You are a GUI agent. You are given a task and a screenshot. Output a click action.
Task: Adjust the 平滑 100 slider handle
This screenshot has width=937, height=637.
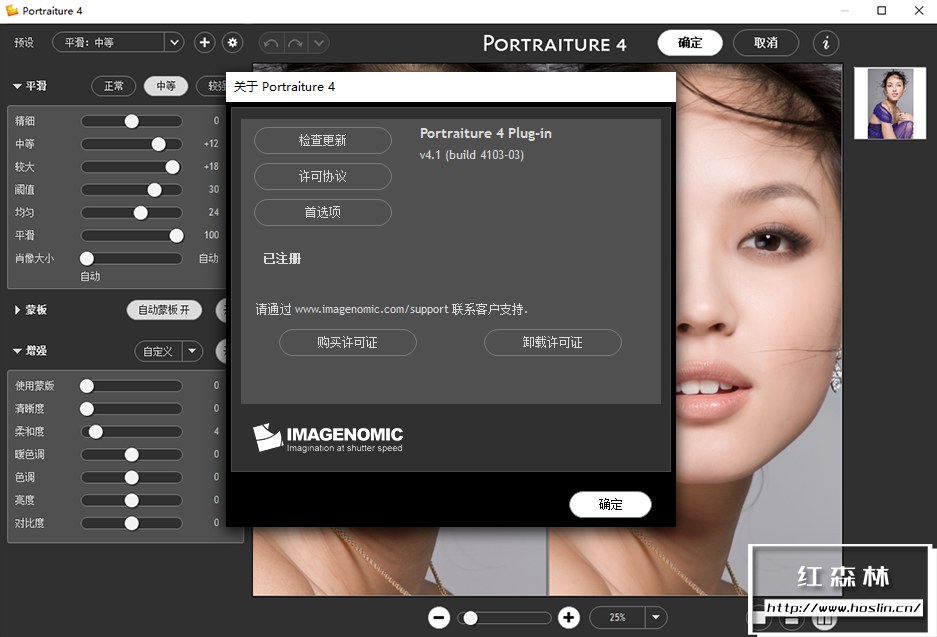(176, 235)
